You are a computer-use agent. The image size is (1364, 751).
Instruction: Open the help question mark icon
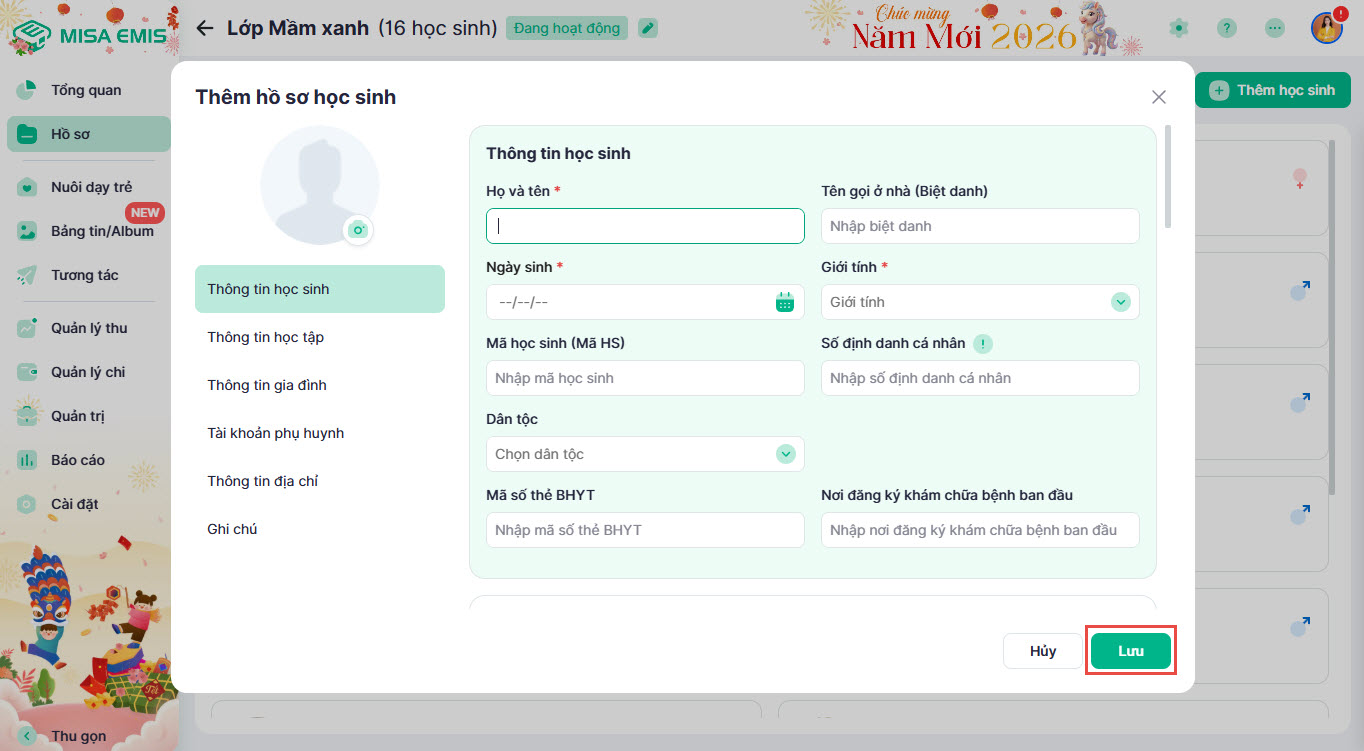point(1227,28)
